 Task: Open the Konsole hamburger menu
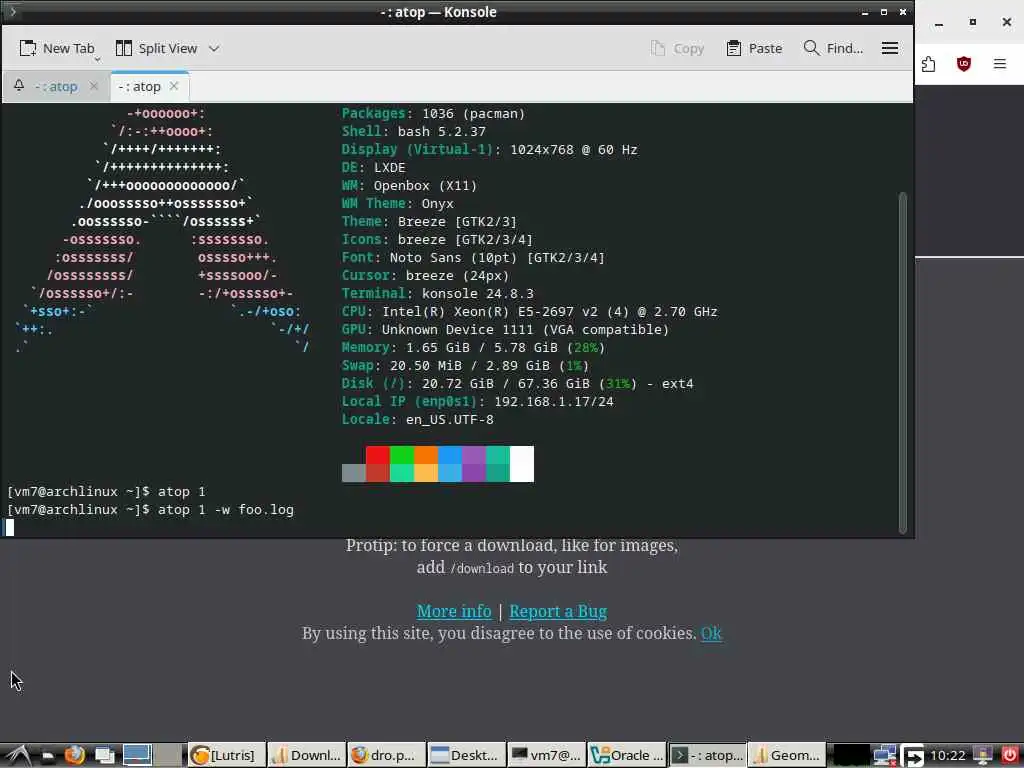click(x=889, y=48)
